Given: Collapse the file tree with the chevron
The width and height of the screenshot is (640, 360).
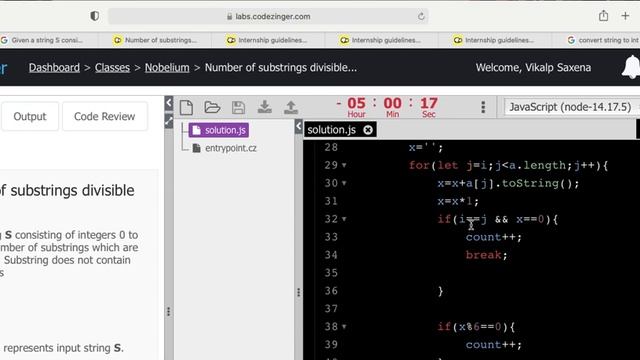Looking at the screenshot, I should 298,126.
